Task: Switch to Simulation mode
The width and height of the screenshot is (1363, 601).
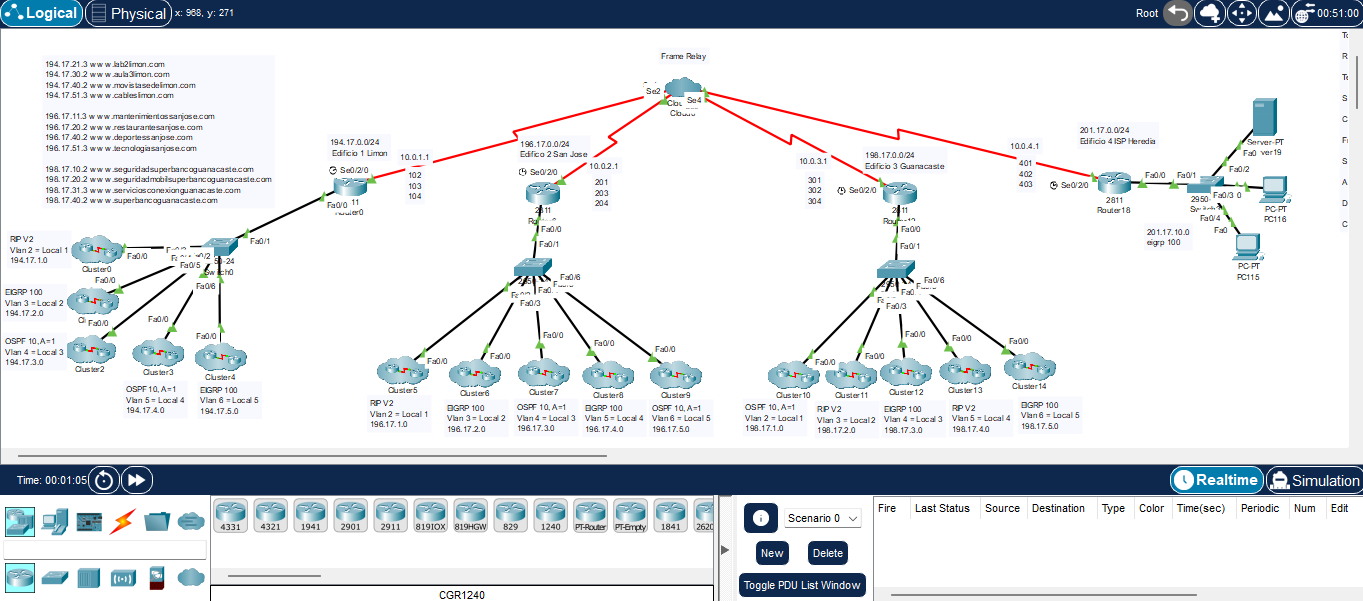Action: (x=1314, y=480)
